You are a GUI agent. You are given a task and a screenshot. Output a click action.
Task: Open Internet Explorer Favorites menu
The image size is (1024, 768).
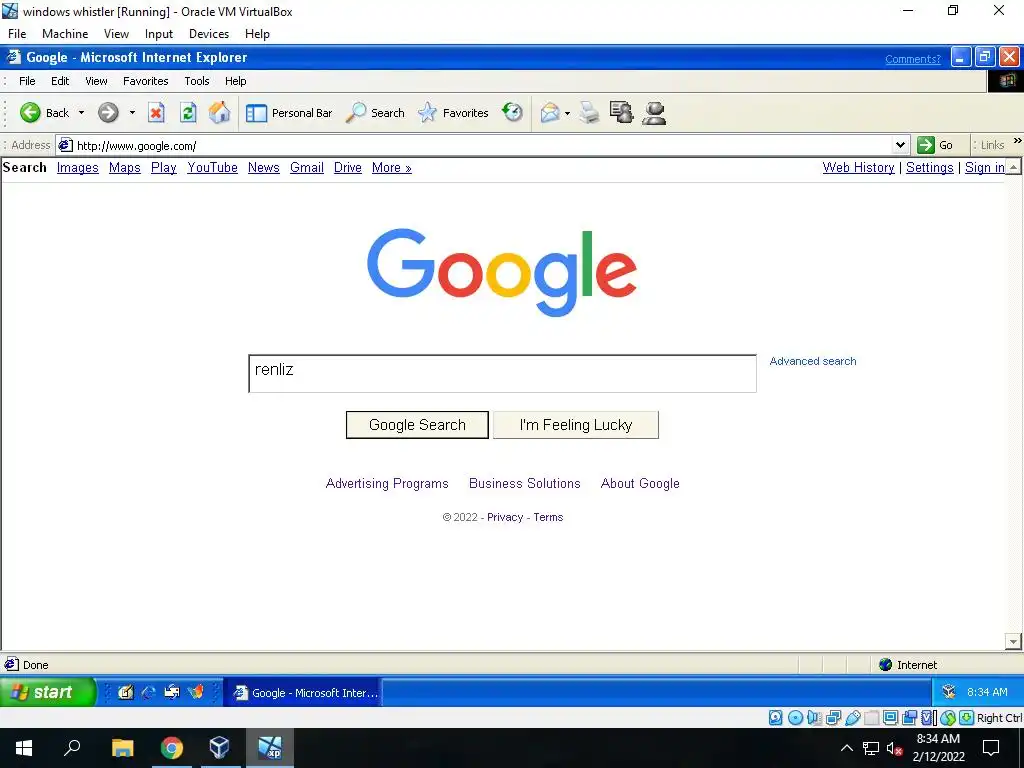pyautogui.click(x=146, y=81)
